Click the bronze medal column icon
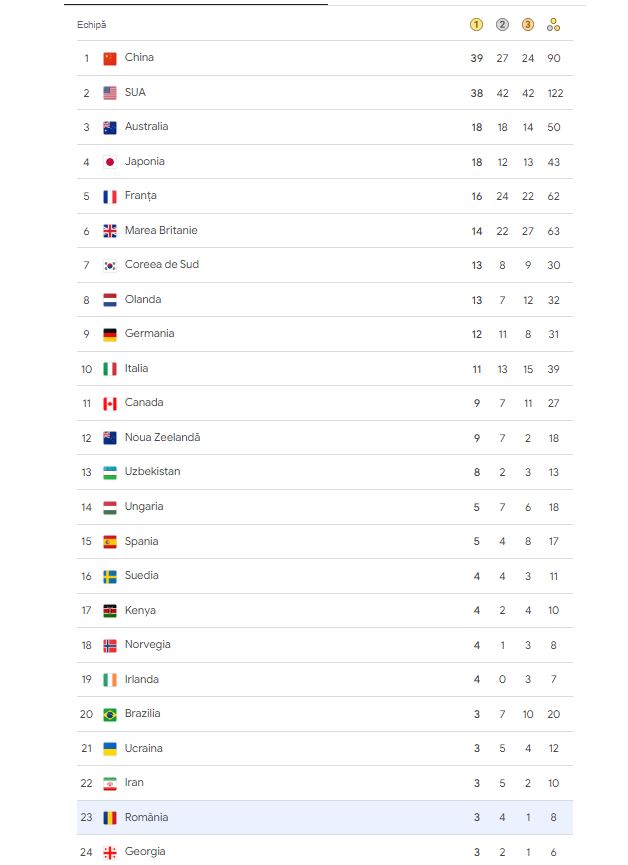 point(528,25)
